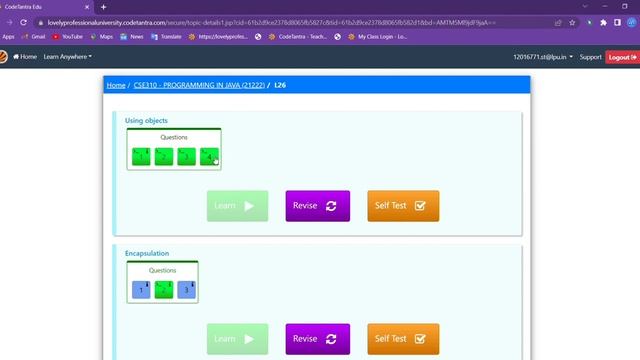Start Self Test for Using objects
This screenshot has width=640, height=360.
click(x=403, y=206)
